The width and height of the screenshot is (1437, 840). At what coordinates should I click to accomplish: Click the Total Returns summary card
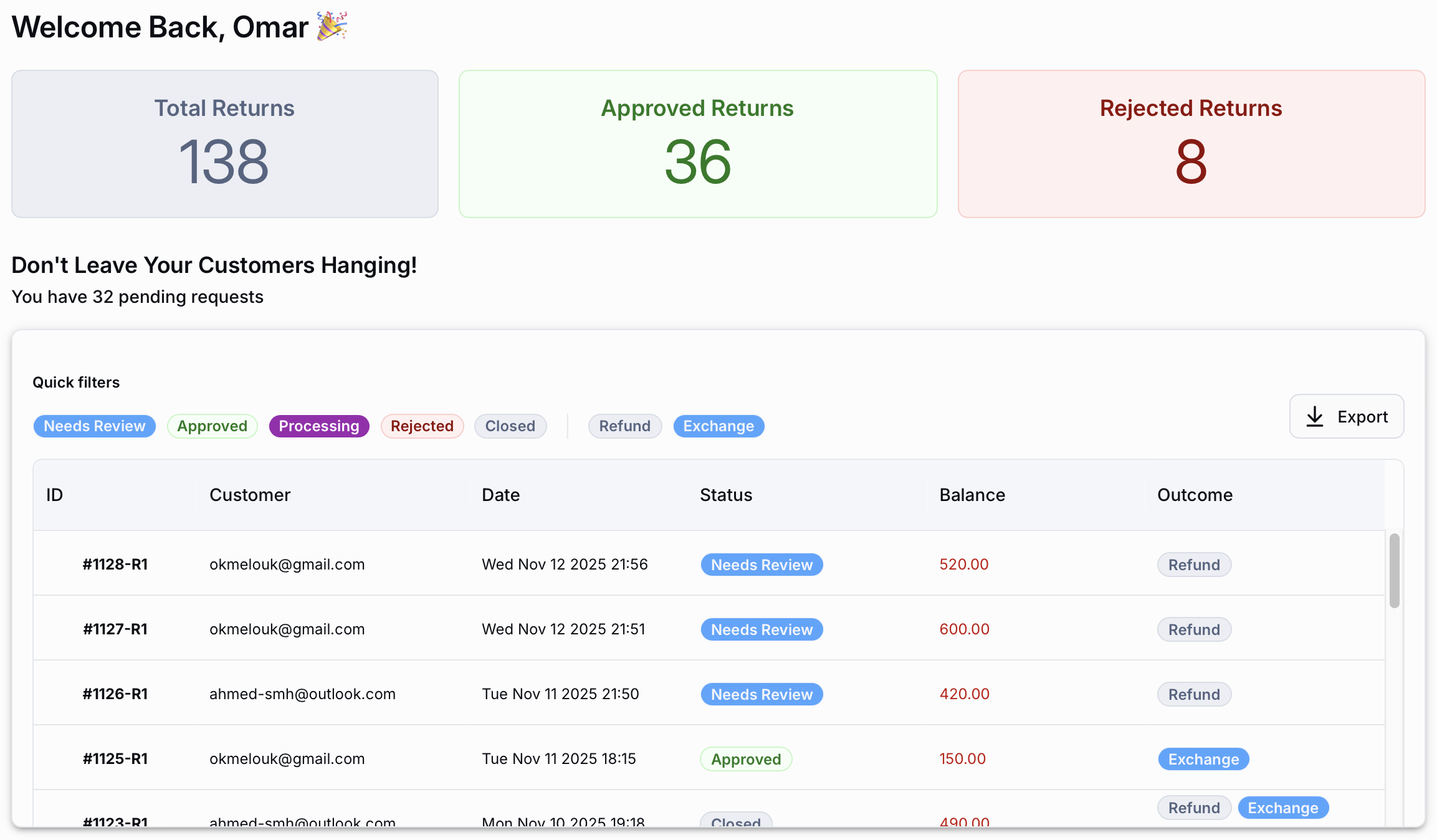pyautogui.click(x=224, y=144)
